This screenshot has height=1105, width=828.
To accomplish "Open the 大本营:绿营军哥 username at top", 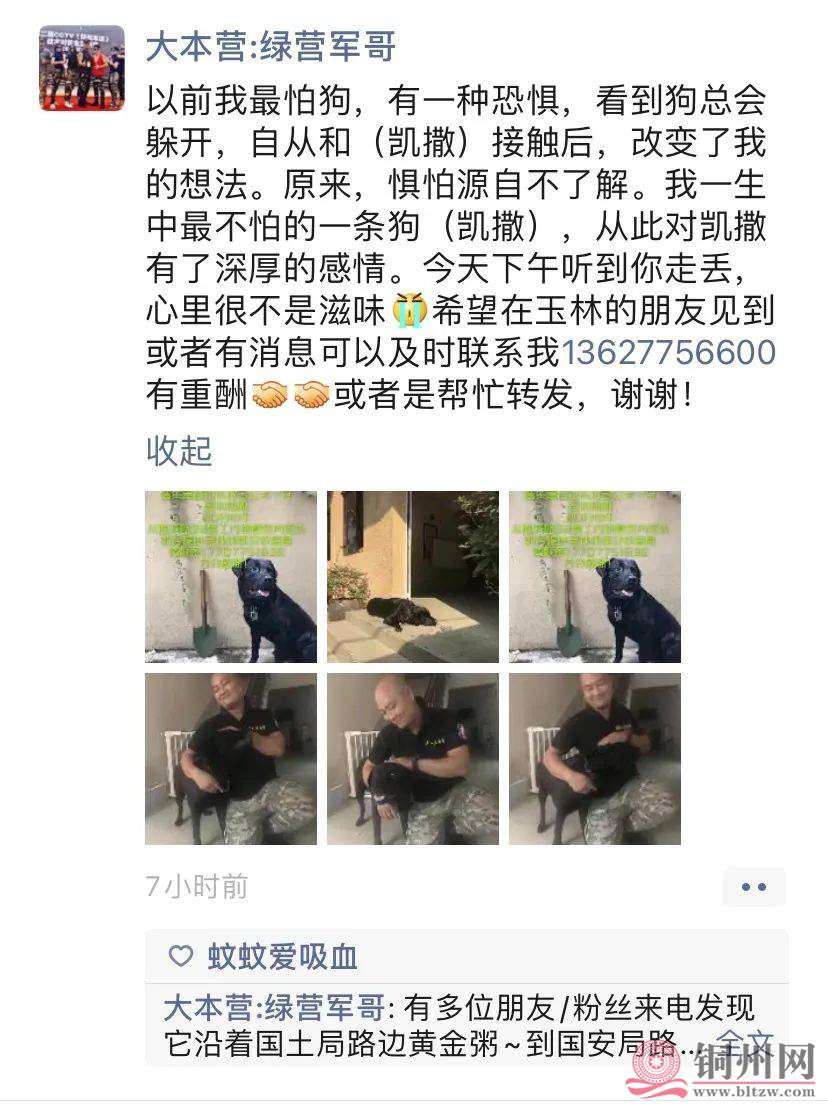I will [x=271, y=47].
